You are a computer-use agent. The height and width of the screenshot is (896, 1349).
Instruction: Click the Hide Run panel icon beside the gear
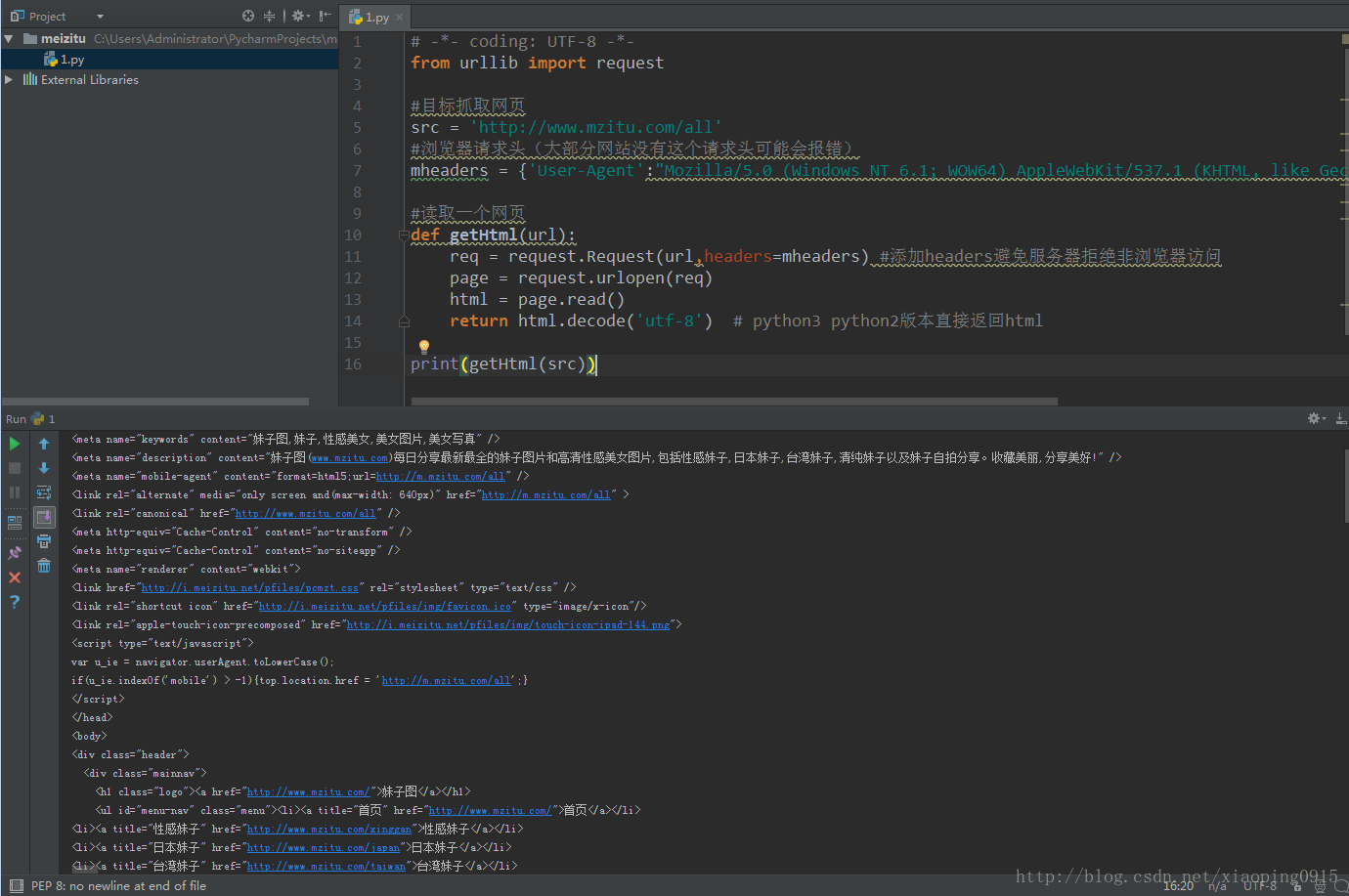pyautogui.click(x=1341, y=418)
